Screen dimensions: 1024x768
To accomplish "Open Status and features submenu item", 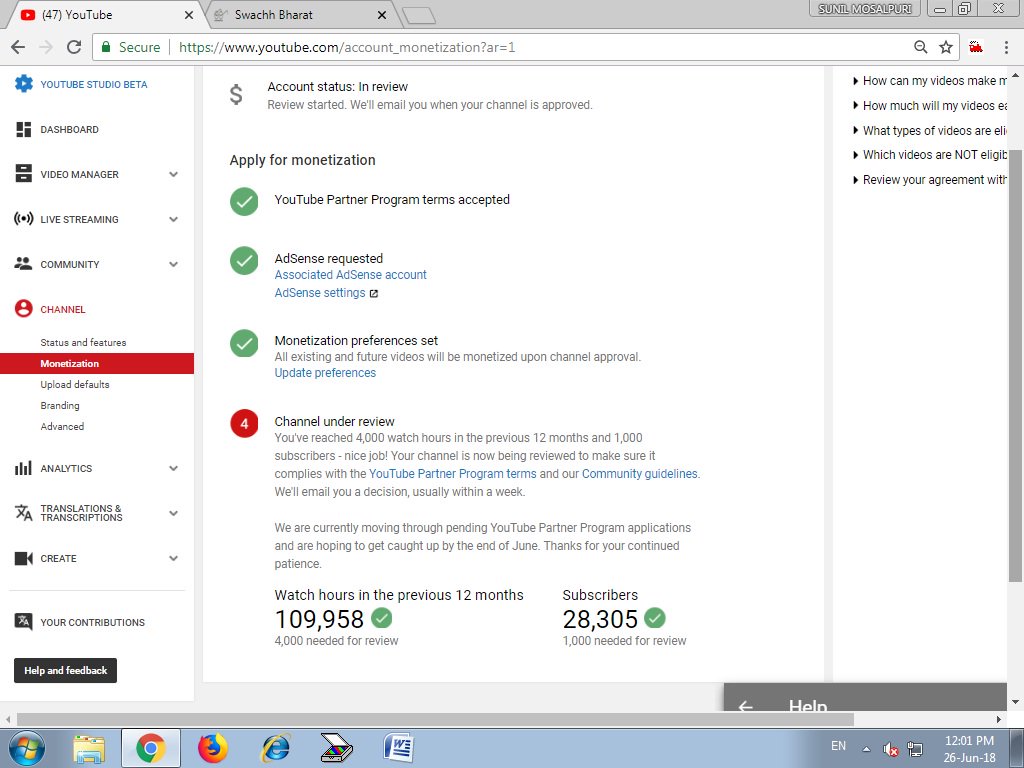I will [84, 342].
